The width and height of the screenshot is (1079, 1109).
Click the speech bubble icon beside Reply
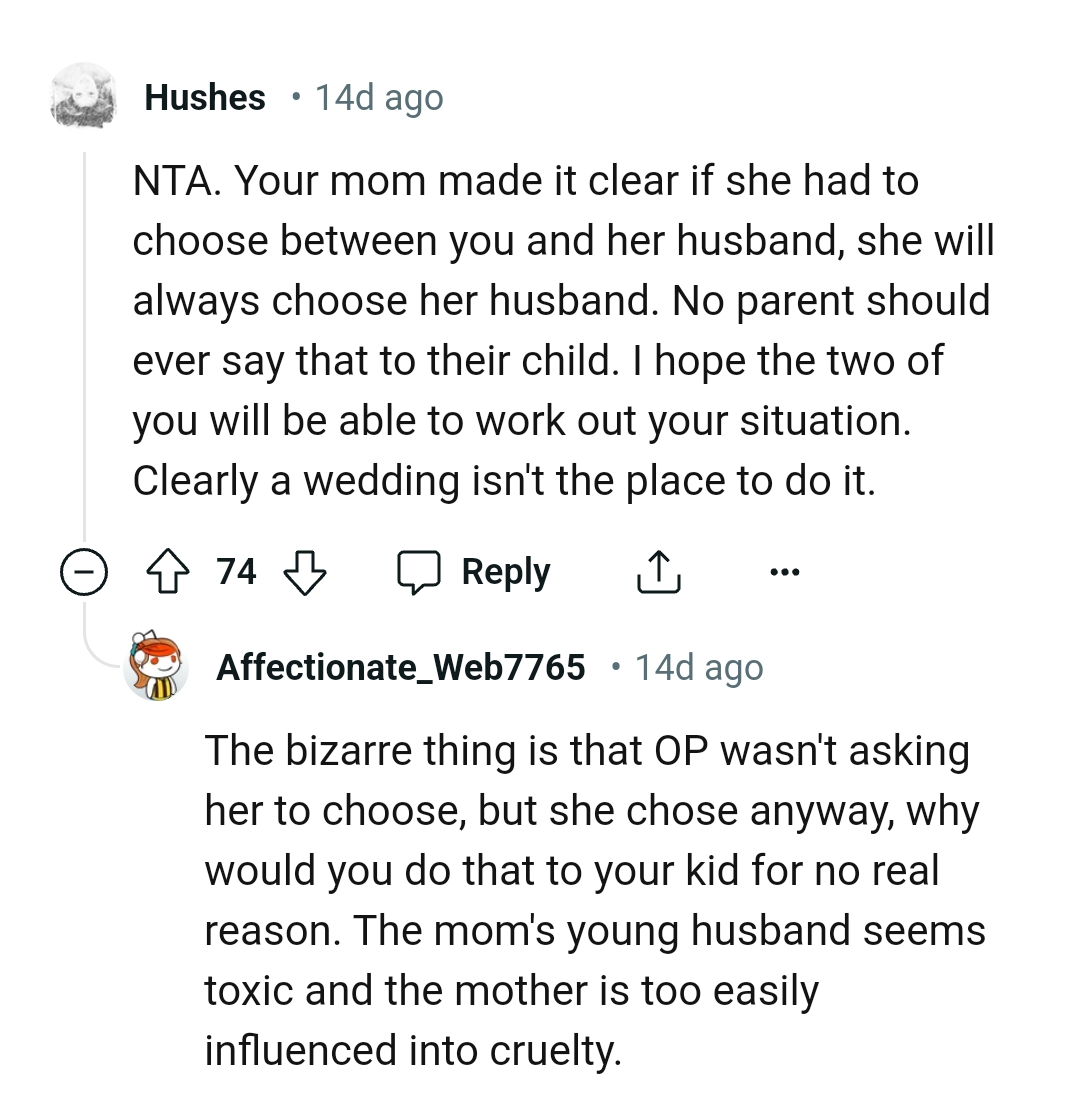420,573
